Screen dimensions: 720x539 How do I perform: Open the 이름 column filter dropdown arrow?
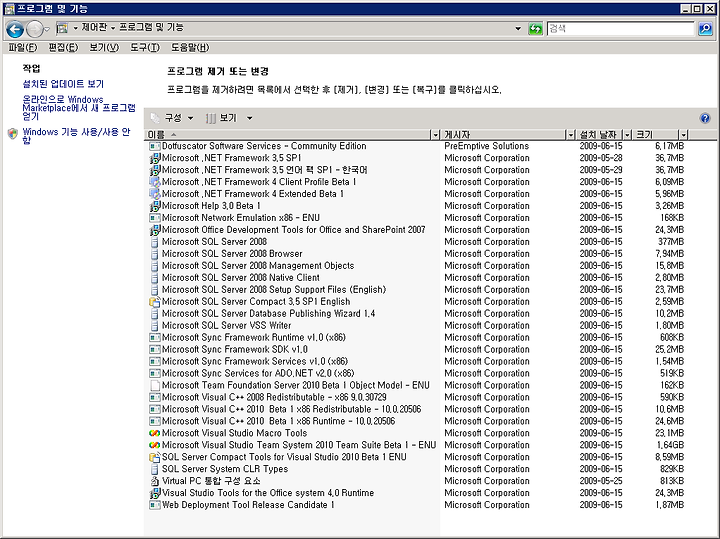(x=435, y=135)
